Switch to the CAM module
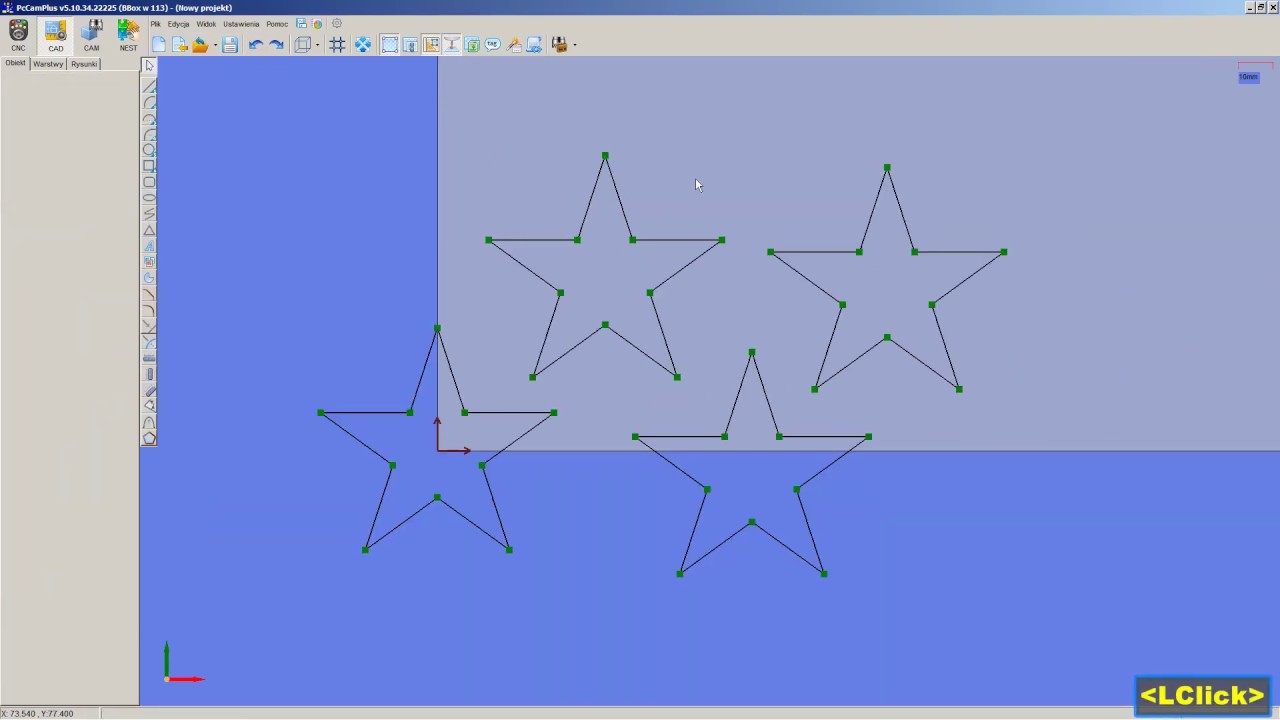 pyautogui.click(x=92, y=35)
